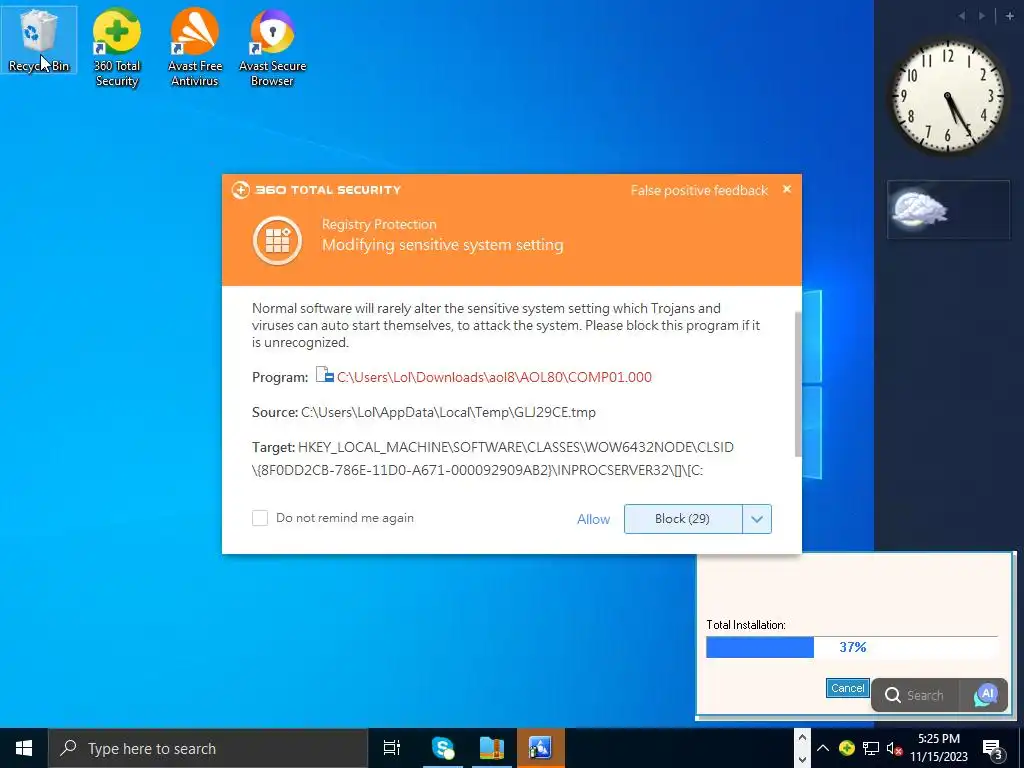
Task: Allow the registry modification
Action: (593, 519)
